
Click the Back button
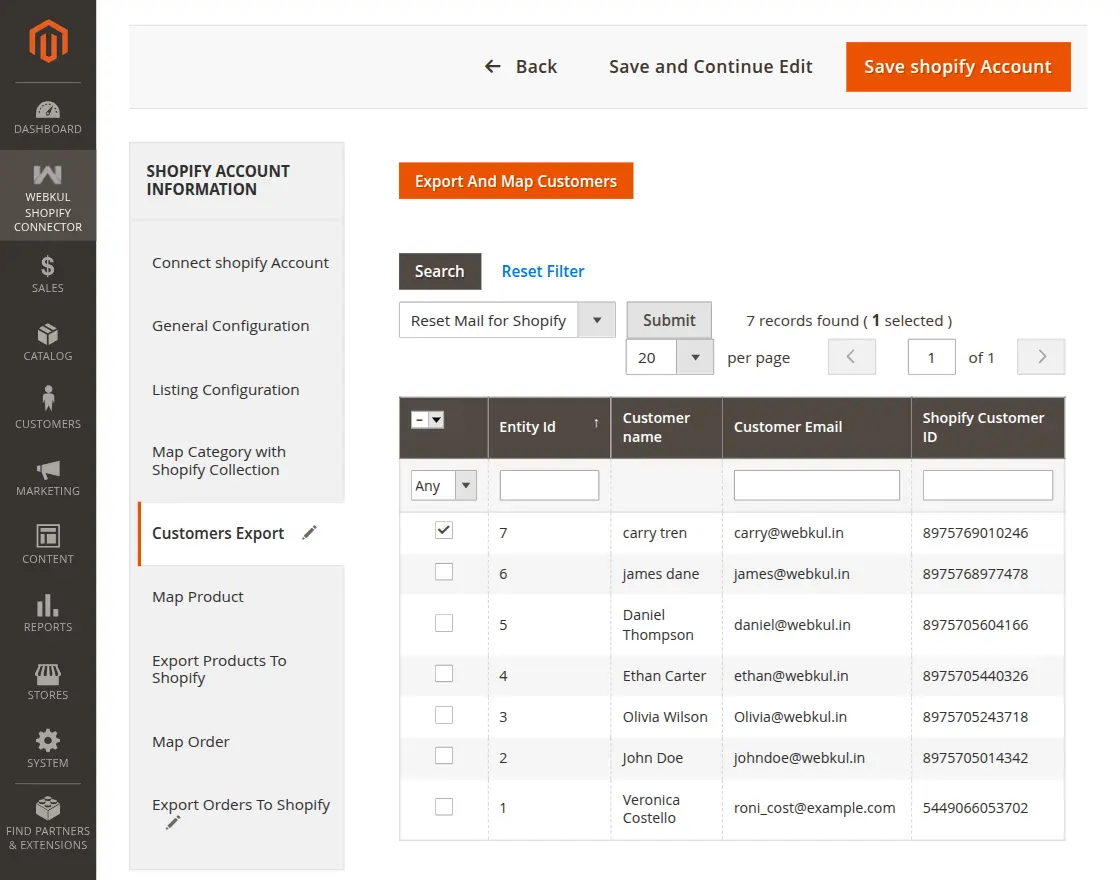pos(521,66)
